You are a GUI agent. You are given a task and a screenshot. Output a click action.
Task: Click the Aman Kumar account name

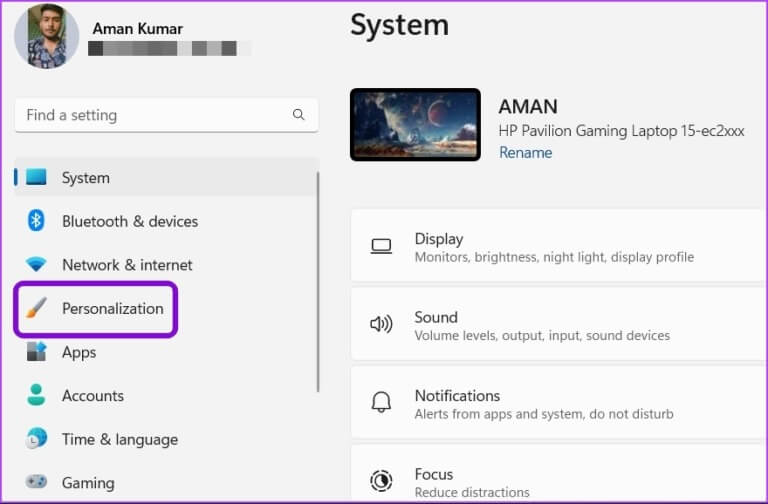pyautogui.click(x=138, y=29)
